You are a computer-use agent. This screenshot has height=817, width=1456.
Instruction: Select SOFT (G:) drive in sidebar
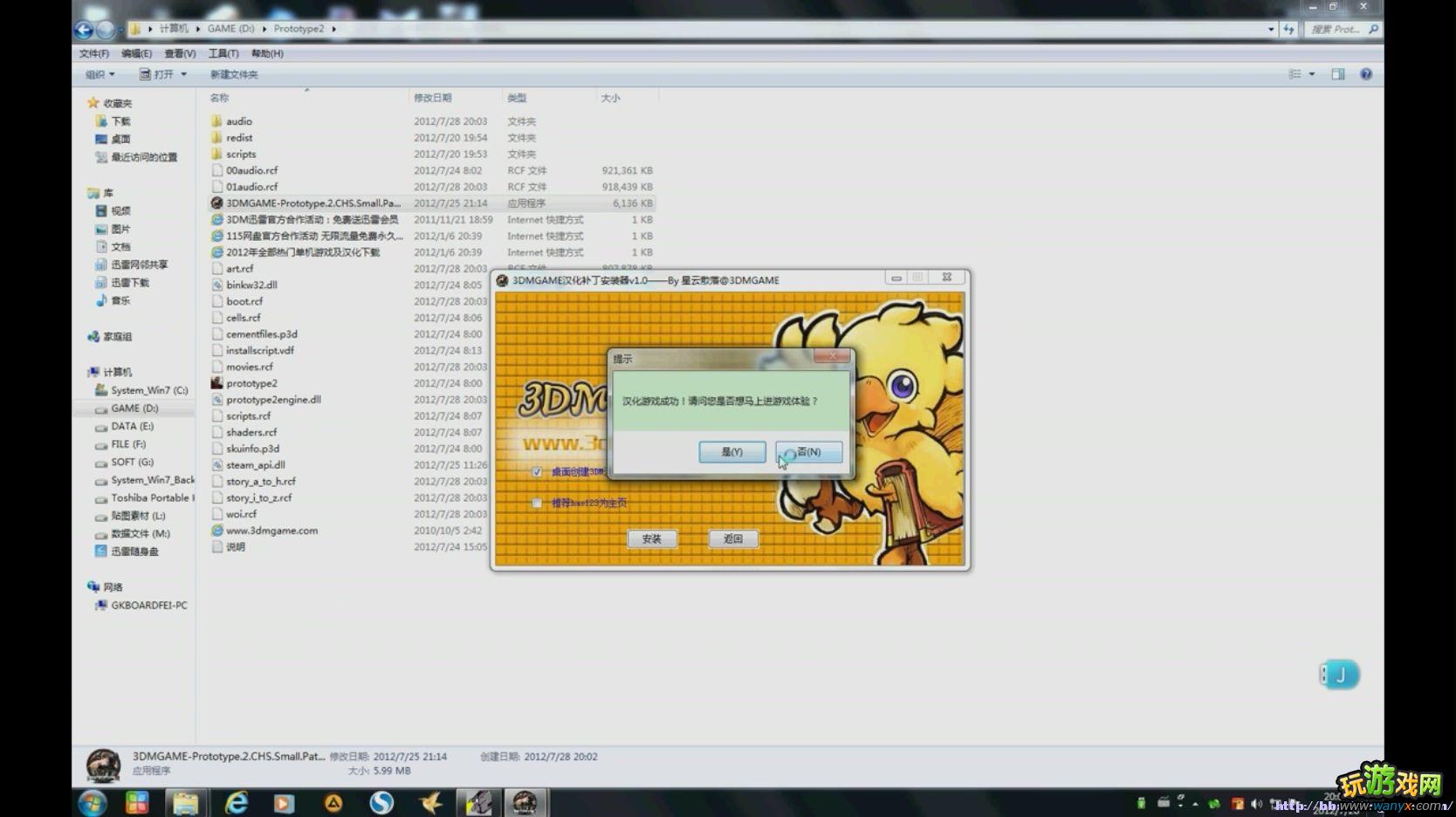[x=132, y=462]
